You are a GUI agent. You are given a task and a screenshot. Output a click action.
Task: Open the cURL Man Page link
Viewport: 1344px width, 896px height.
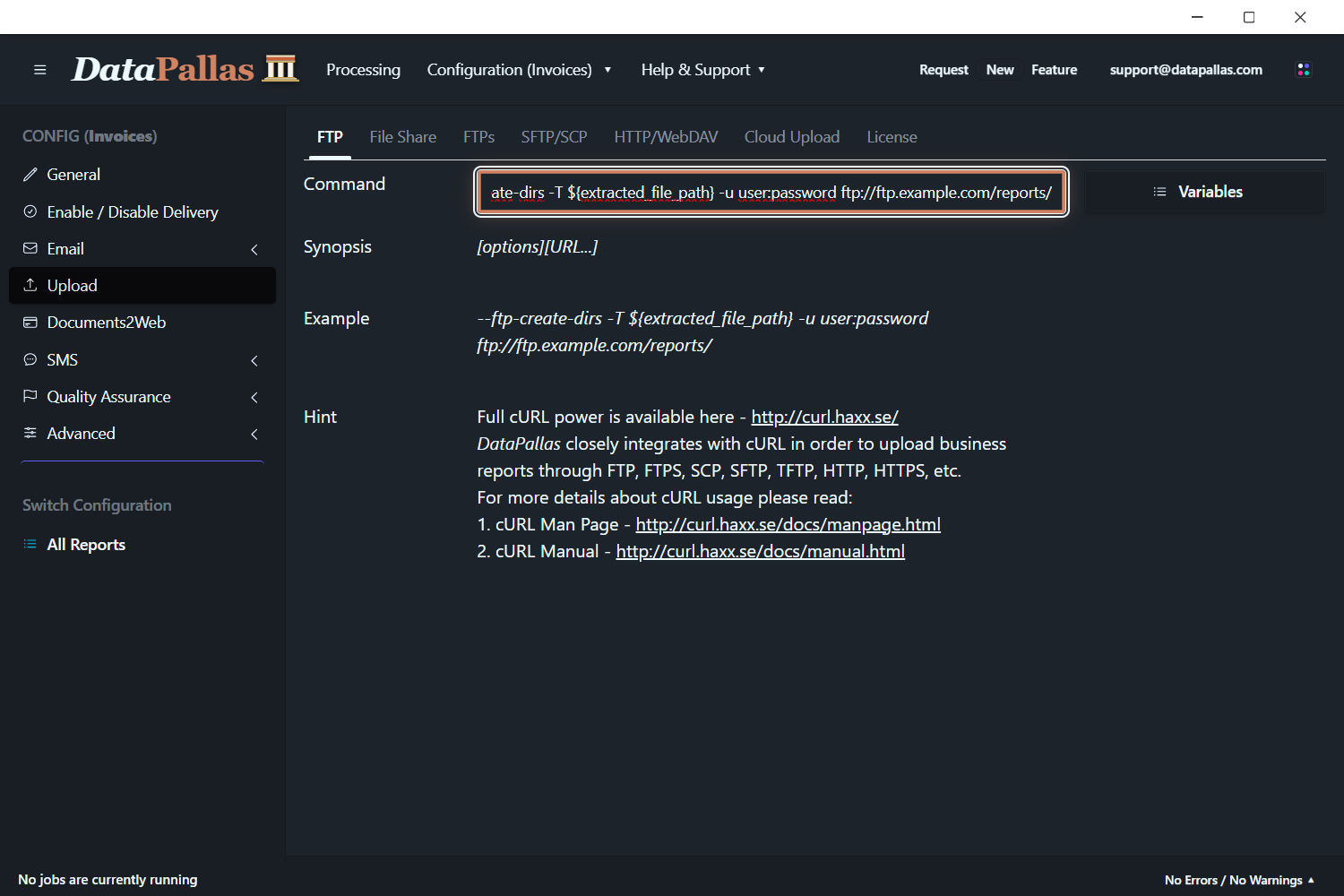click(x=788, y=524)
